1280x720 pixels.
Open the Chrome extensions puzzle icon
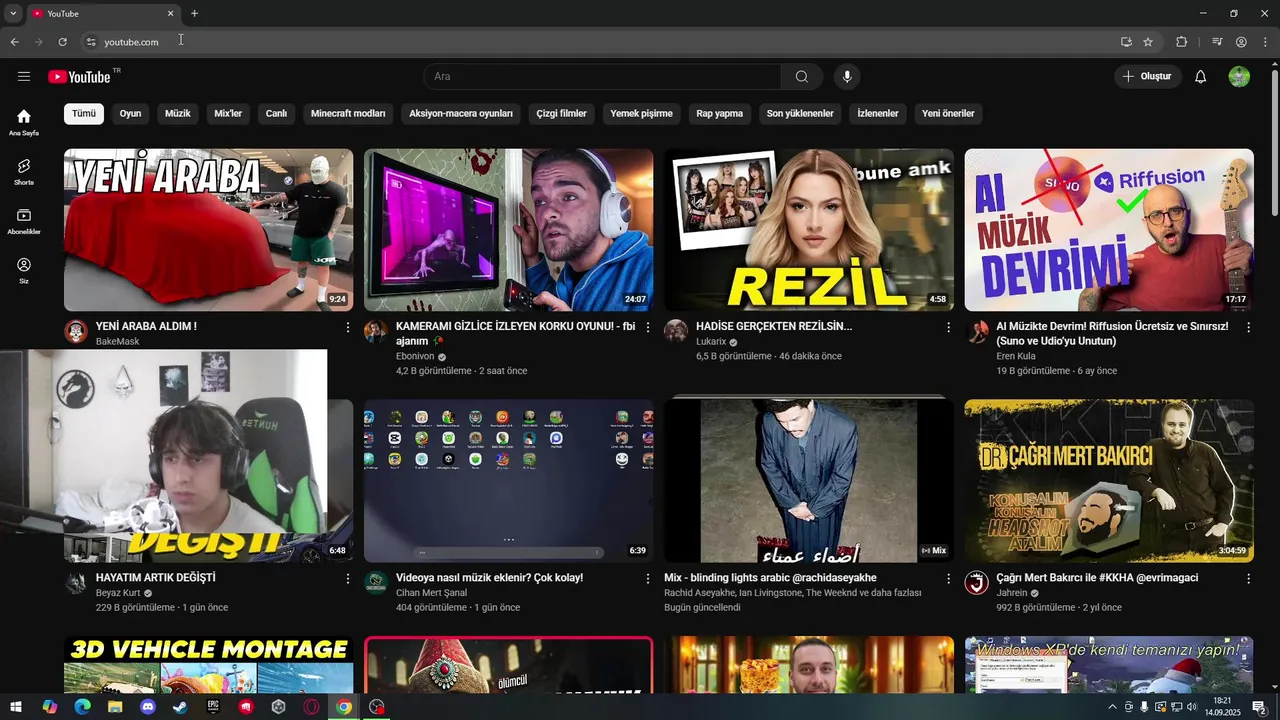[x=1182, y=42]
